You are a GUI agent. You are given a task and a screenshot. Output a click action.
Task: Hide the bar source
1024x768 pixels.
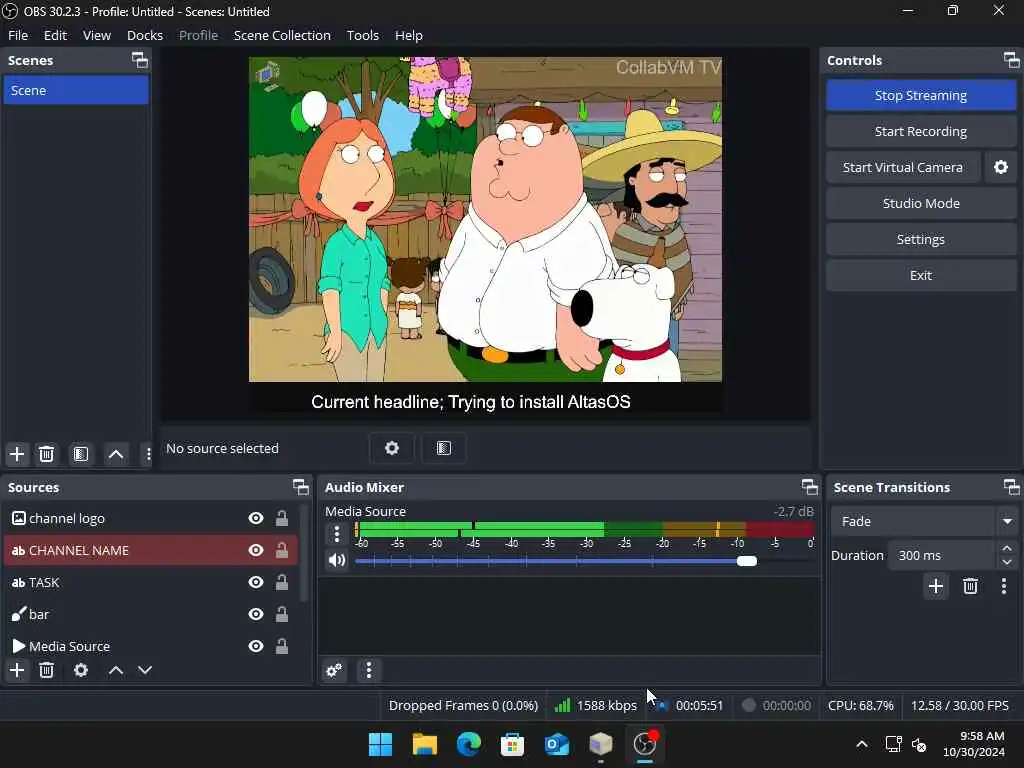256,615
